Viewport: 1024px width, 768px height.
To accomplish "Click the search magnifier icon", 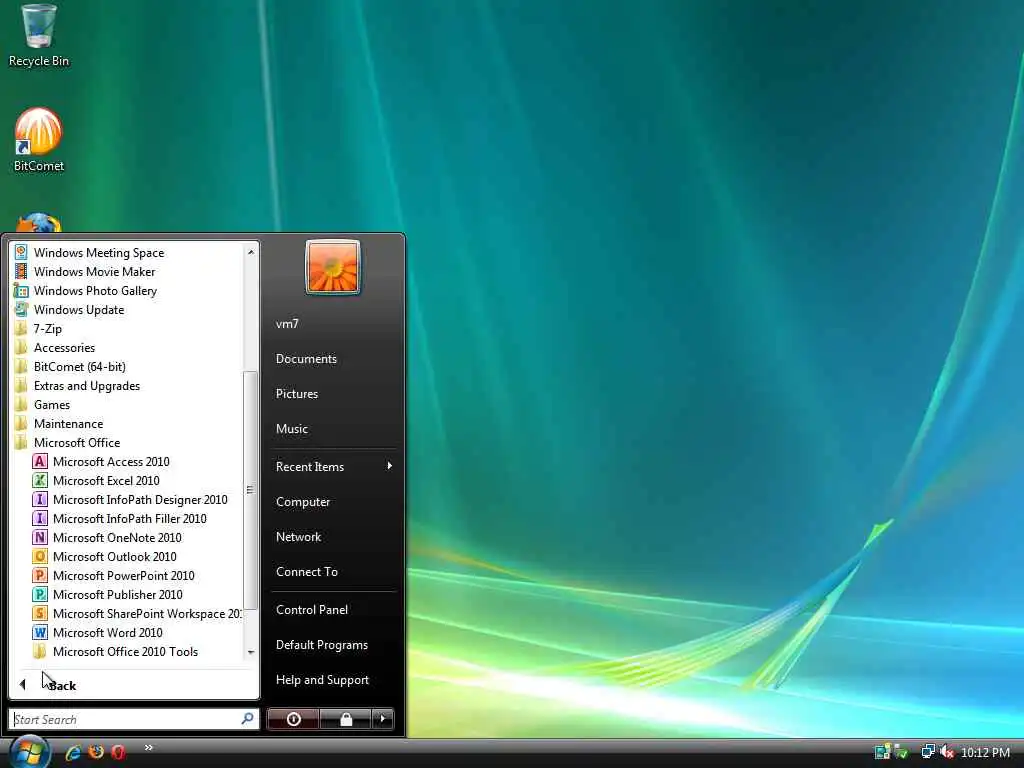I will pos(247,719).
